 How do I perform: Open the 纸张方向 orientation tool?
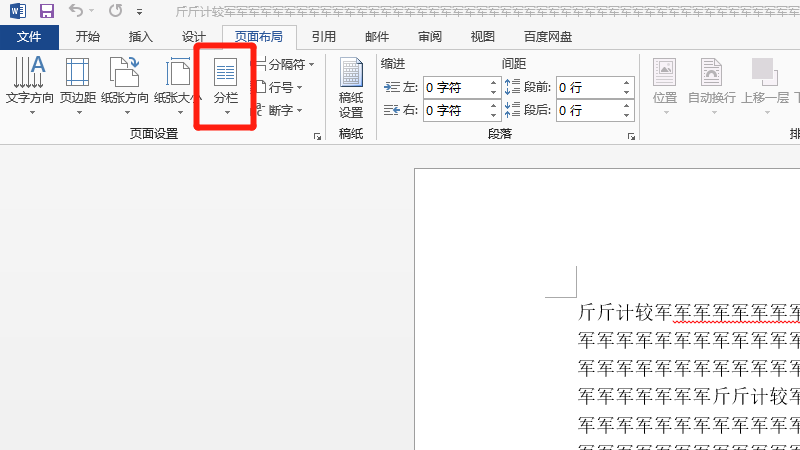125,85
